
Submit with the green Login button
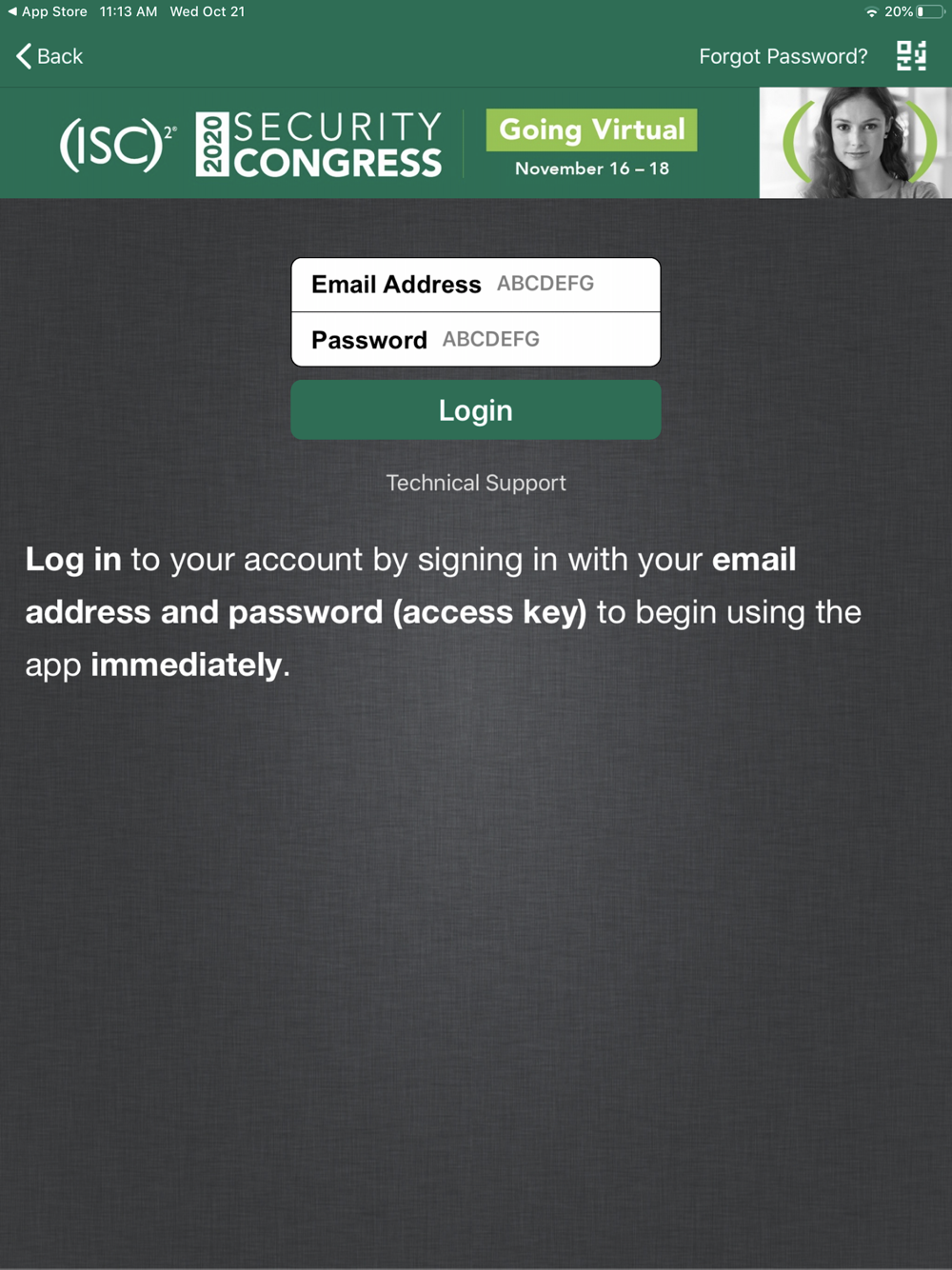pos(476,410)
